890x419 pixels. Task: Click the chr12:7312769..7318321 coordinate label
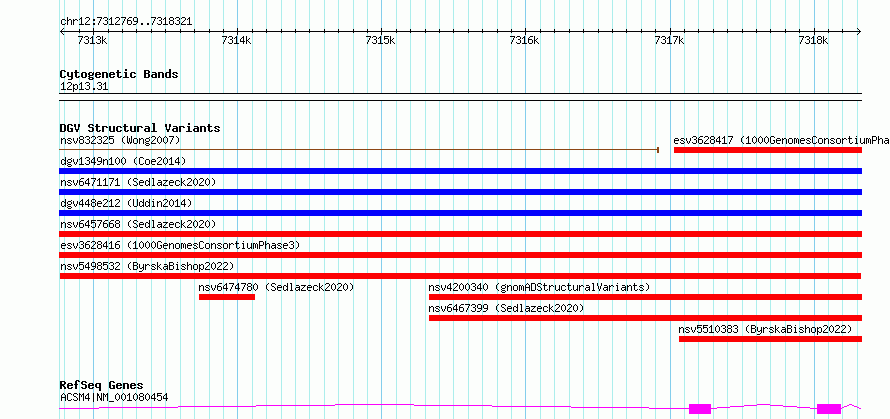pos(126,22)
